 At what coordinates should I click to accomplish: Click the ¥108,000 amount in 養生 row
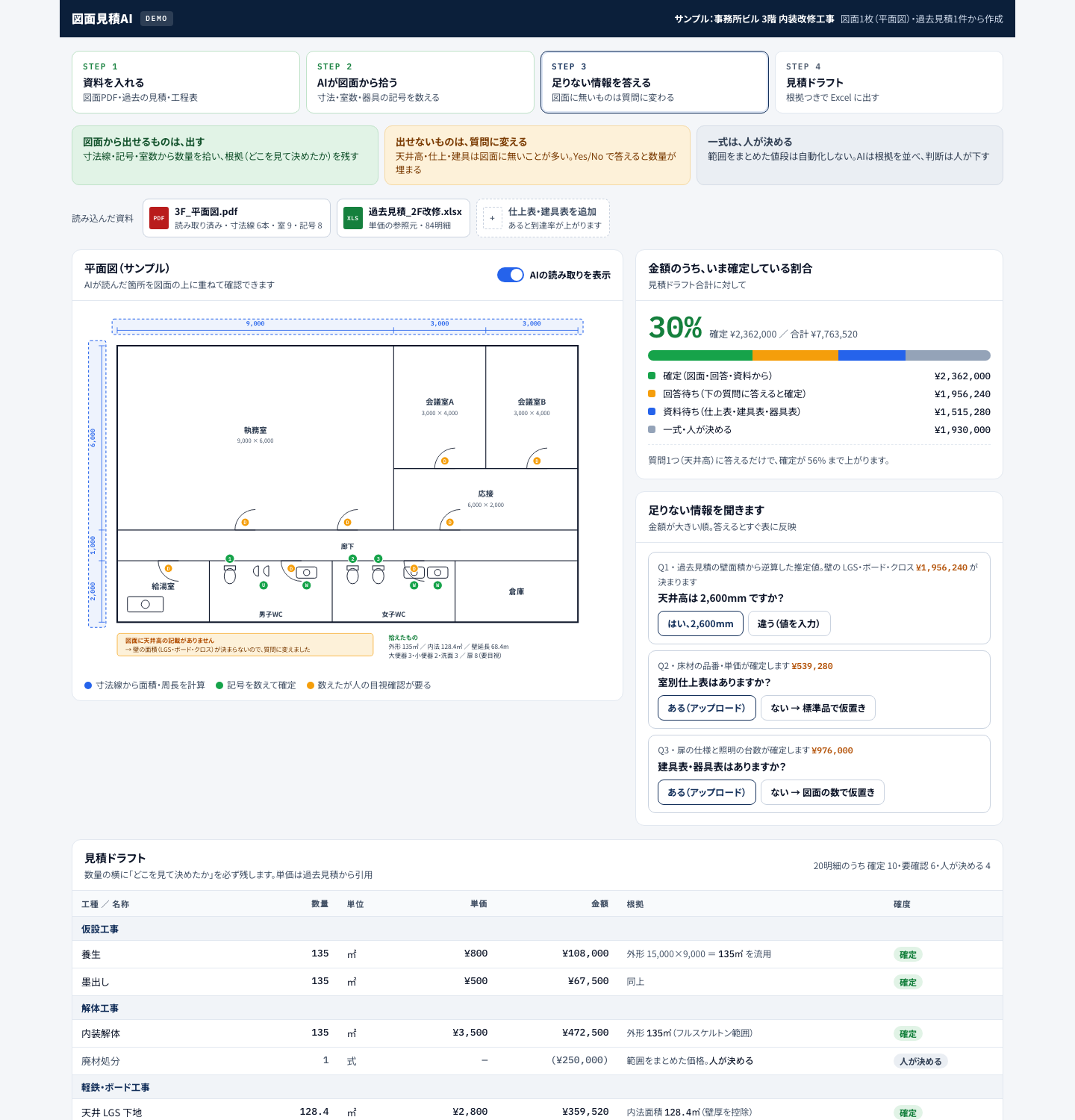coord(585,953)
